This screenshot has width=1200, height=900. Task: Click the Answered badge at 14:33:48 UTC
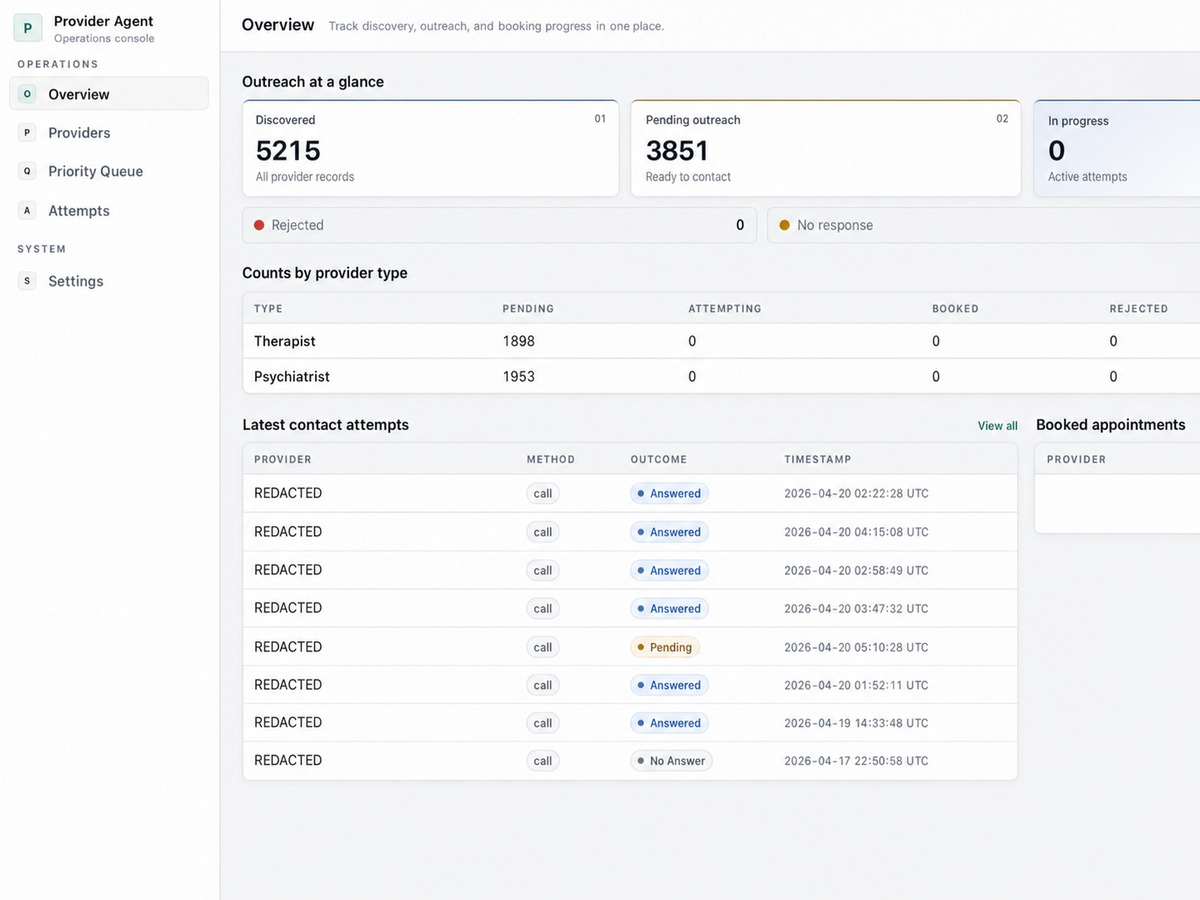[669, 723]
